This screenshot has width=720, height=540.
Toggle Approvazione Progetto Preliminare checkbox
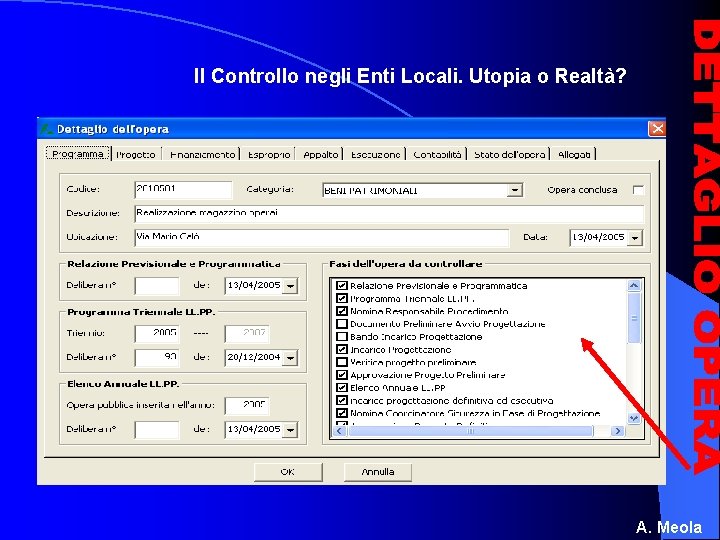342,375
